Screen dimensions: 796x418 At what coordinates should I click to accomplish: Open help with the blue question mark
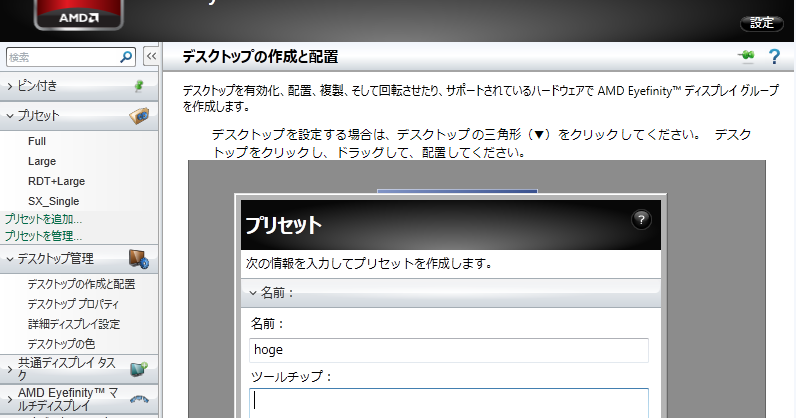(x=774, y=56)
